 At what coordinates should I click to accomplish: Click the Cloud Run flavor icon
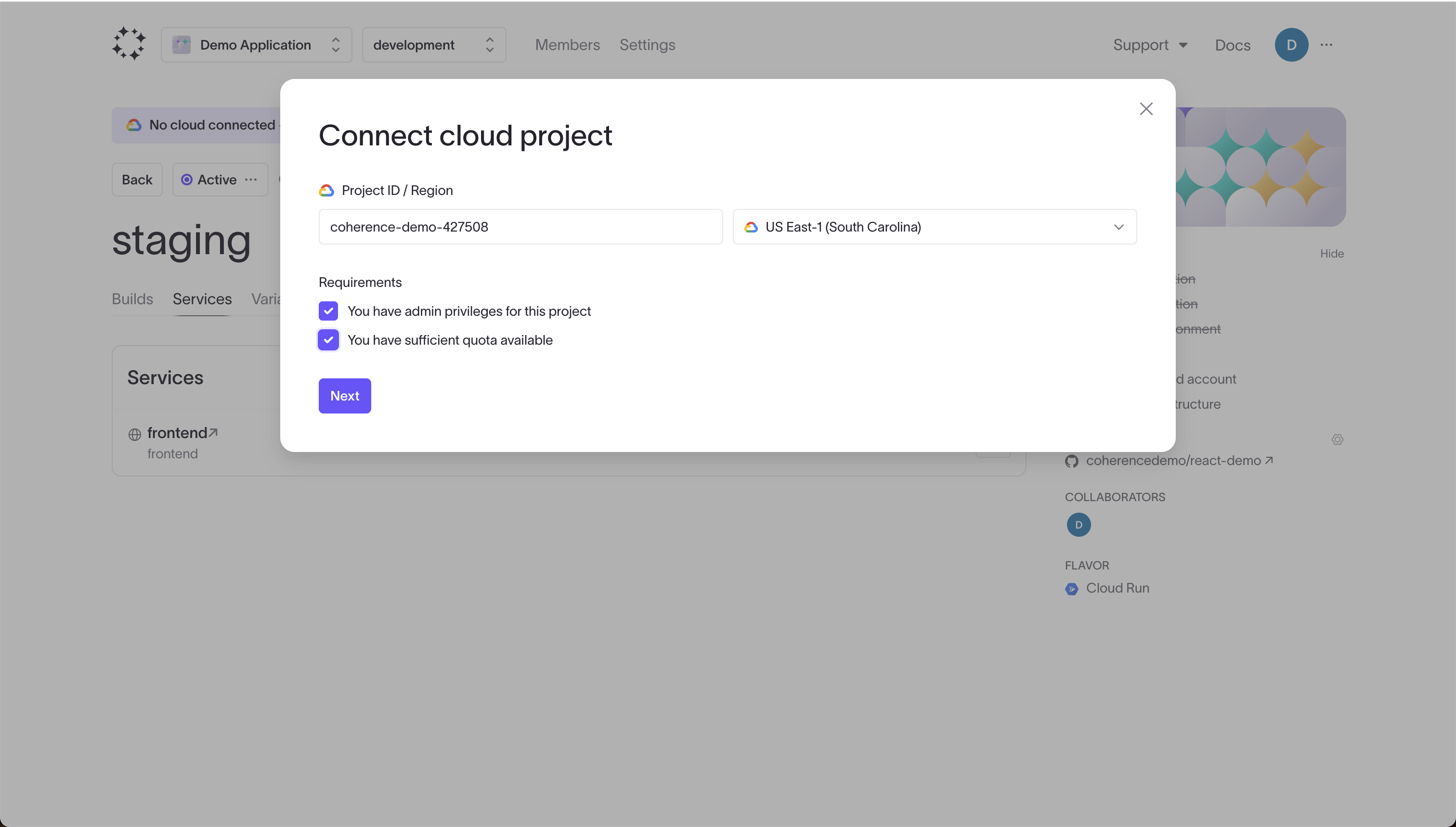click(1071, 589)
